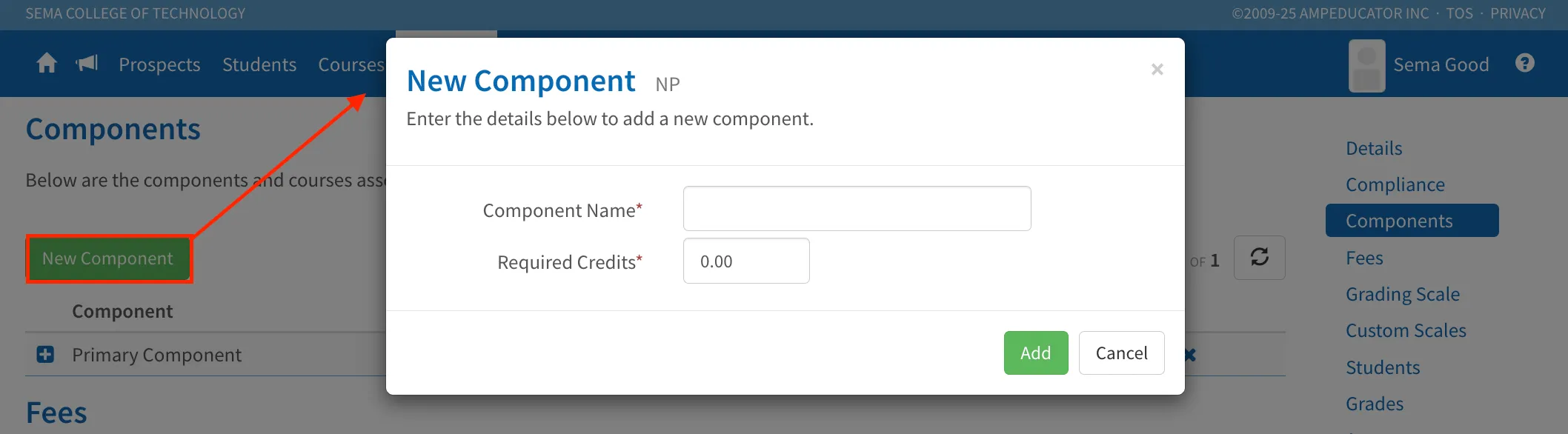
Task: Open the megaphone announcements icon
Action: [87, 64]
